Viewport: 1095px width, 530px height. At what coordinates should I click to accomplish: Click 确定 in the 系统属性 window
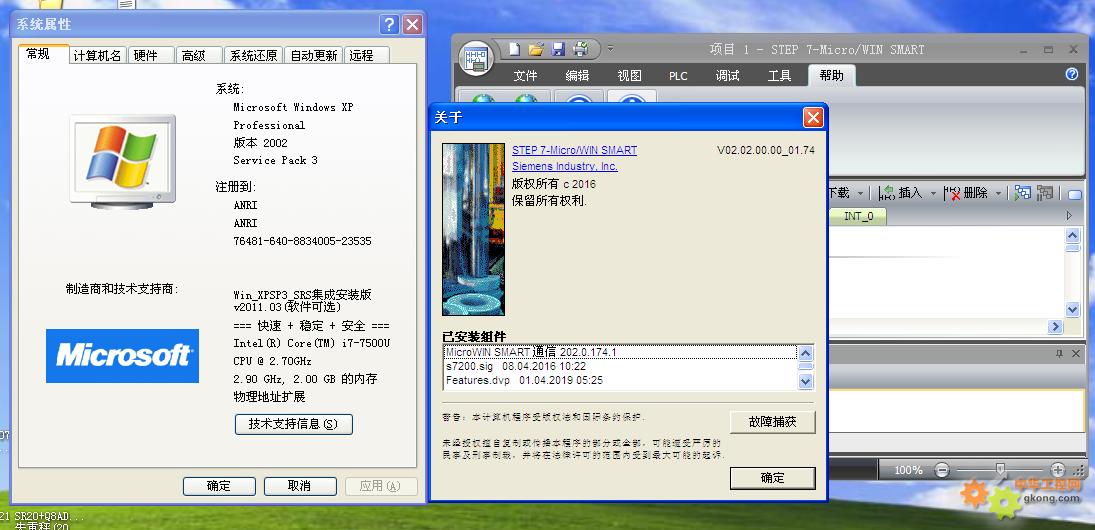click(219, 486)
